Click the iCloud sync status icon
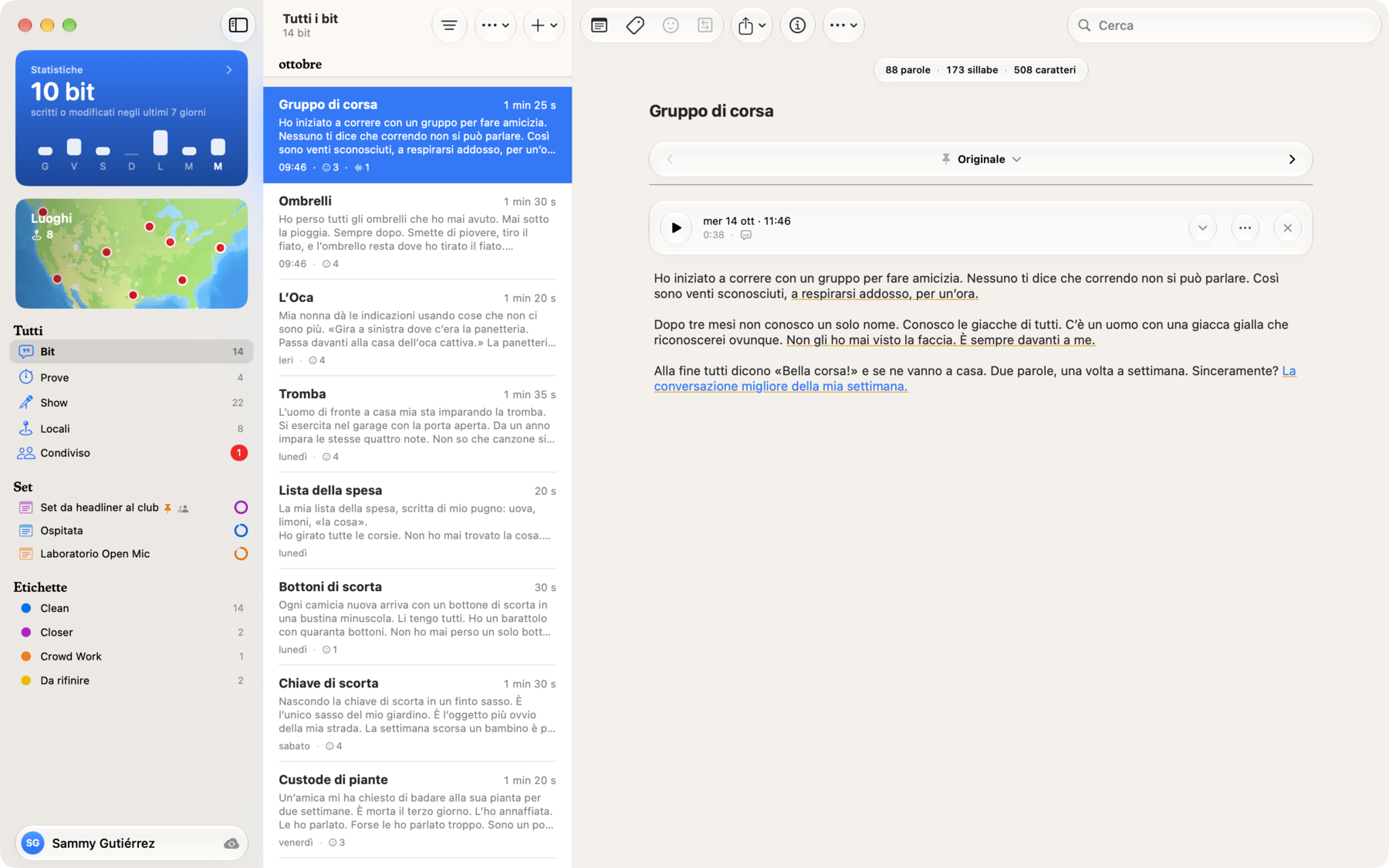1389x868 pixels. [231, 843]
